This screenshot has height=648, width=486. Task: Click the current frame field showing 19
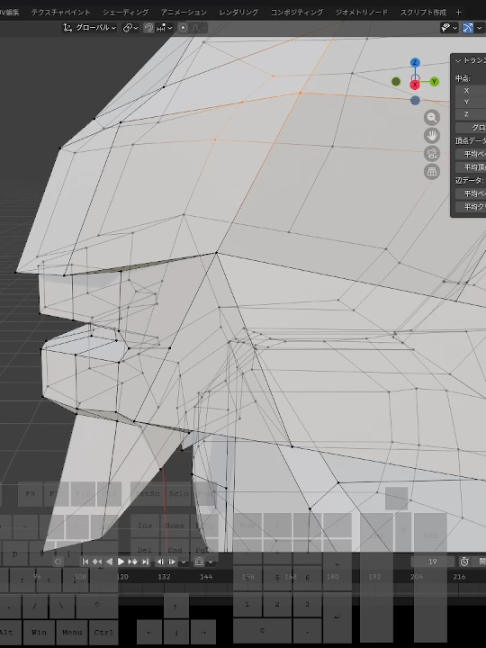[x=432, y=561]
